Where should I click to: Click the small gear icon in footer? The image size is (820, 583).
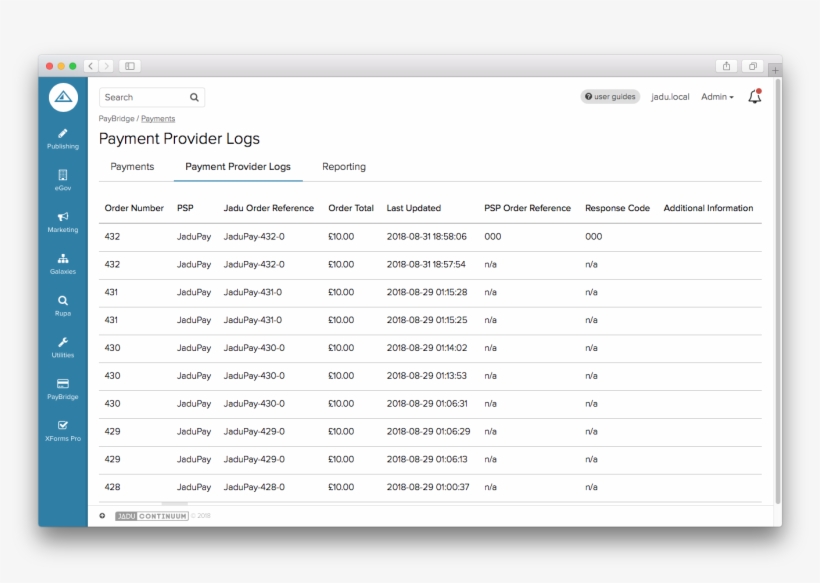click(102, 516)
